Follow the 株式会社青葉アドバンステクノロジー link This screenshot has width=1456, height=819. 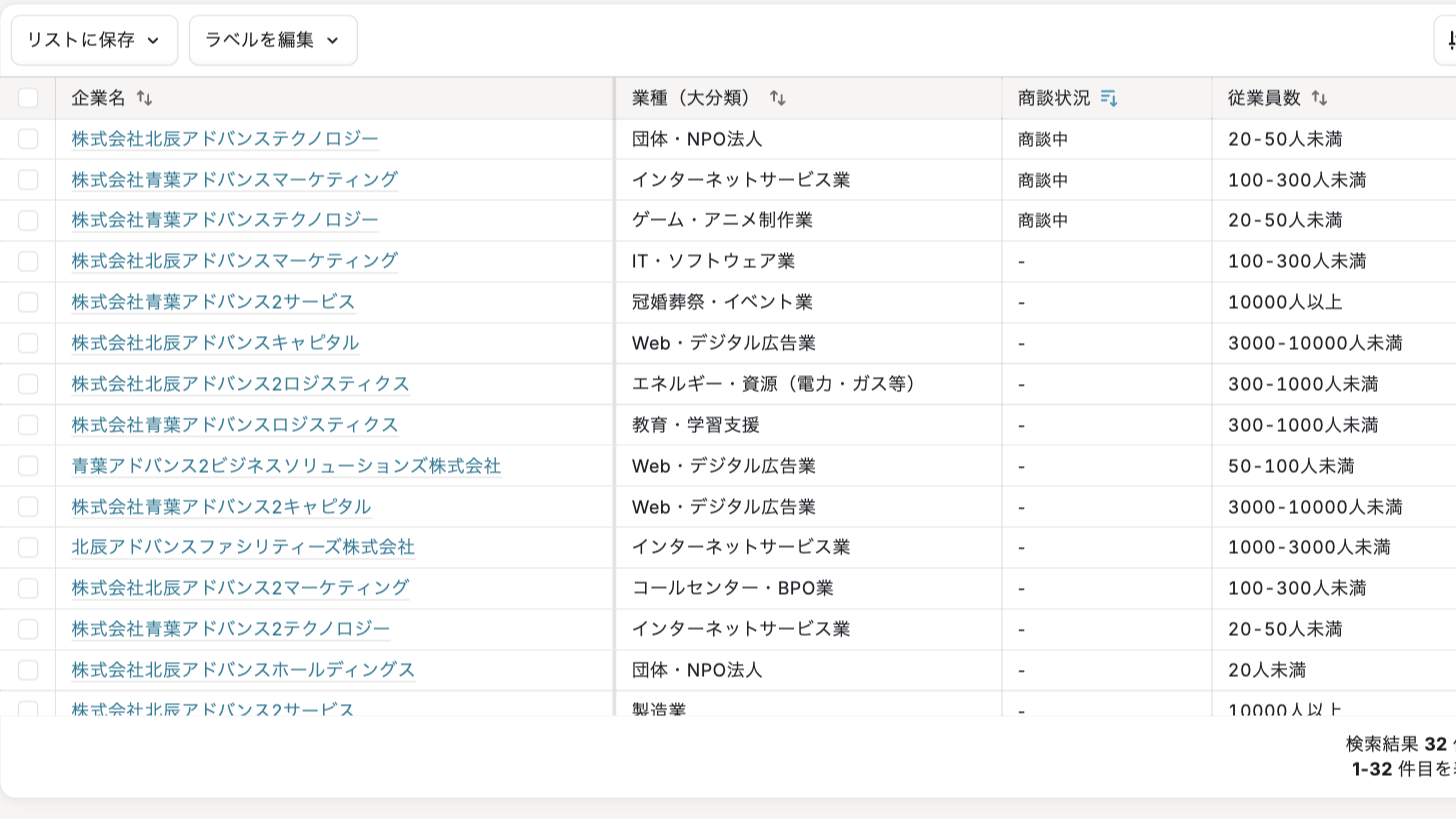click(x=225, y=220)
